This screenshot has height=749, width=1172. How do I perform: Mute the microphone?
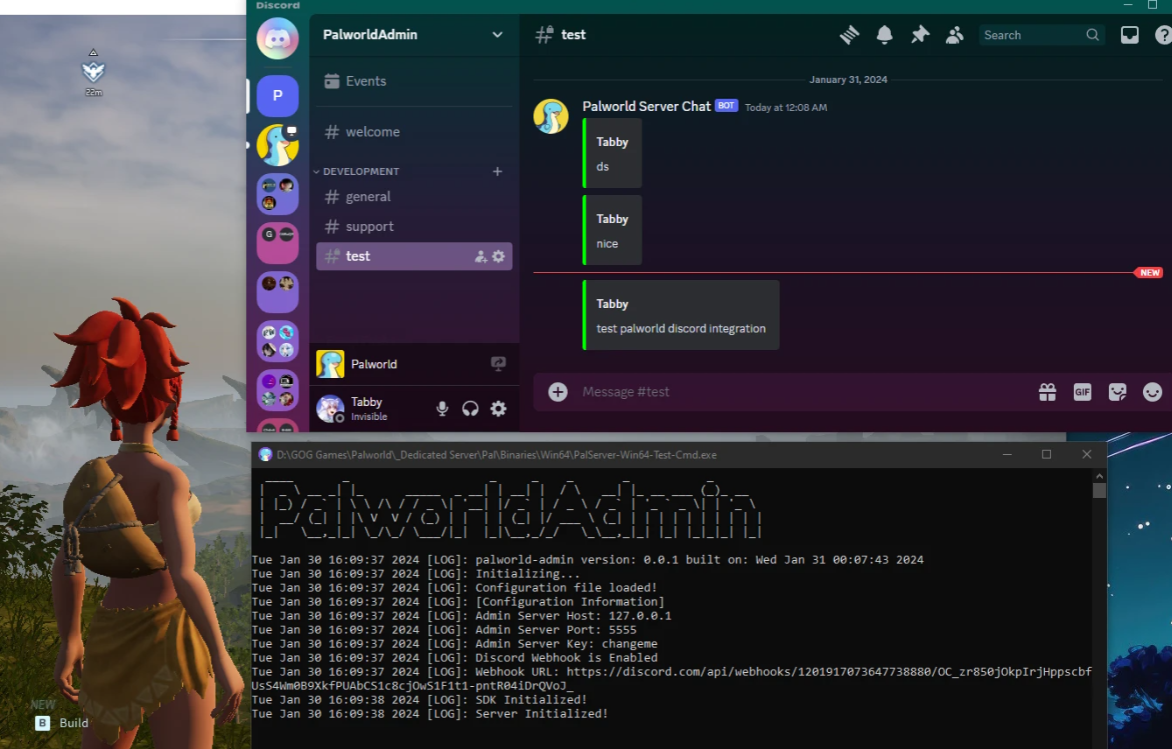click(442, 408)
